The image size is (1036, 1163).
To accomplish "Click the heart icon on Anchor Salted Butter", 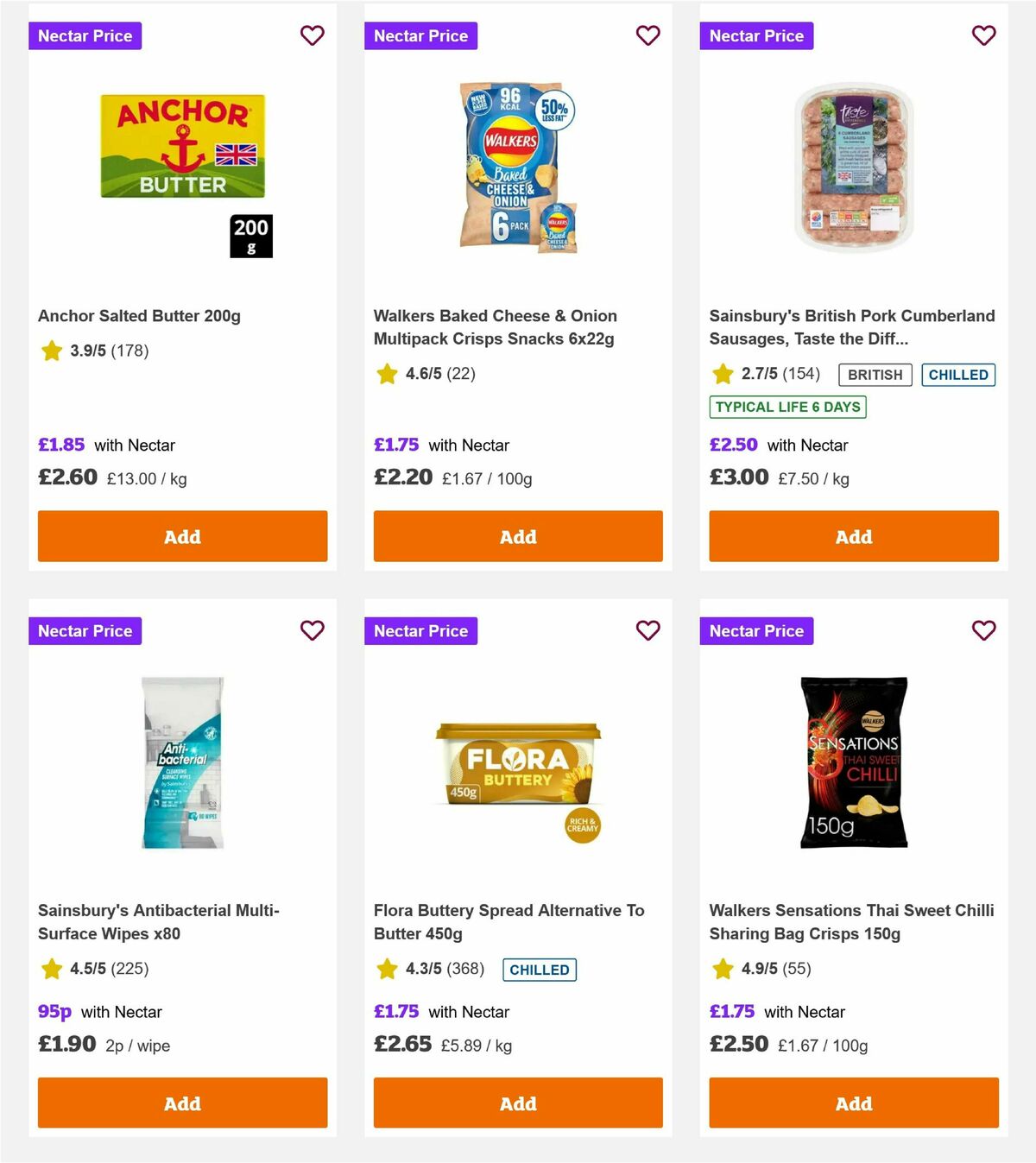I will pyautogui.click(x=312, y=35).
